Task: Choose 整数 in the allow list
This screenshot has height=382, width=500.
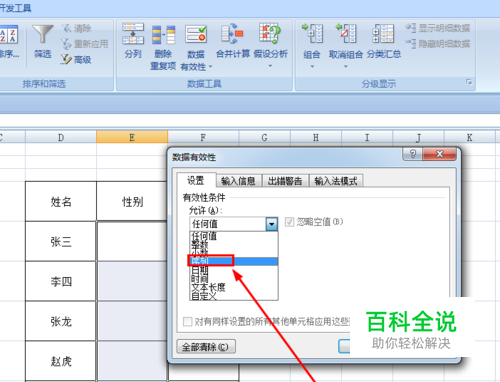Action: (x=233, y=244)
